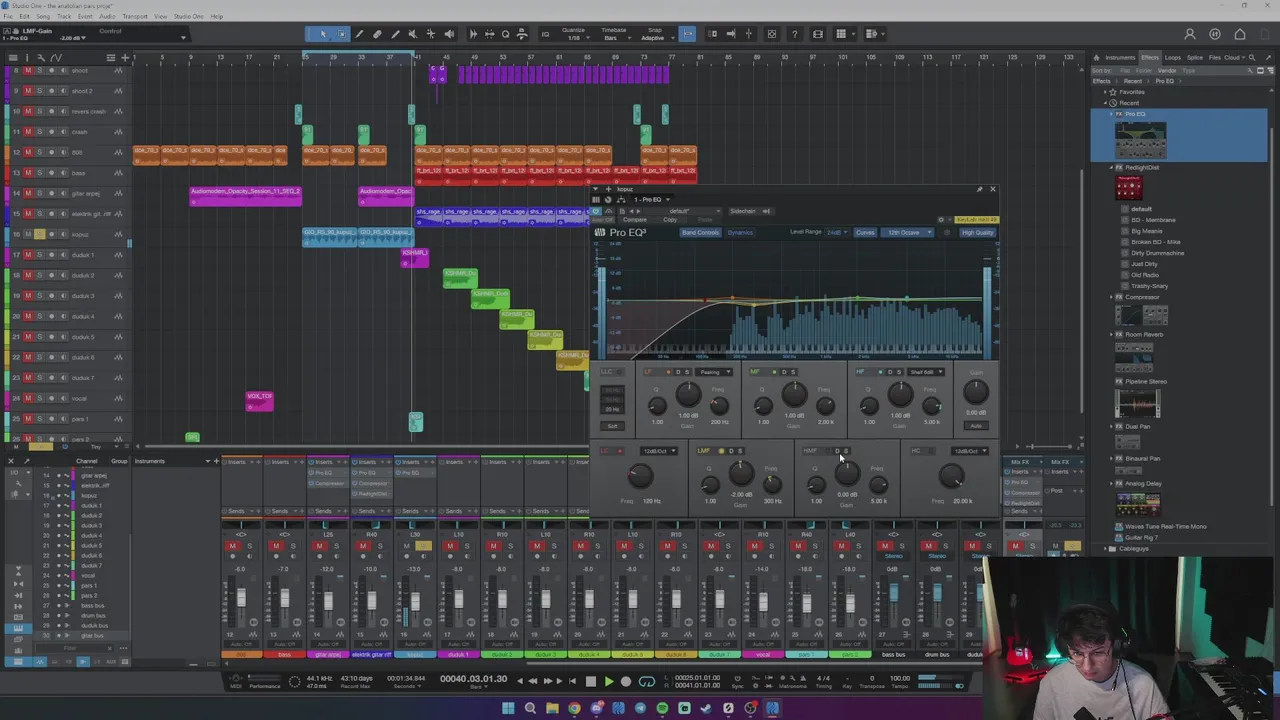The image size is (1280, 720).
Task: Click the Rewind transport button
Action: [x=532, y=681]
